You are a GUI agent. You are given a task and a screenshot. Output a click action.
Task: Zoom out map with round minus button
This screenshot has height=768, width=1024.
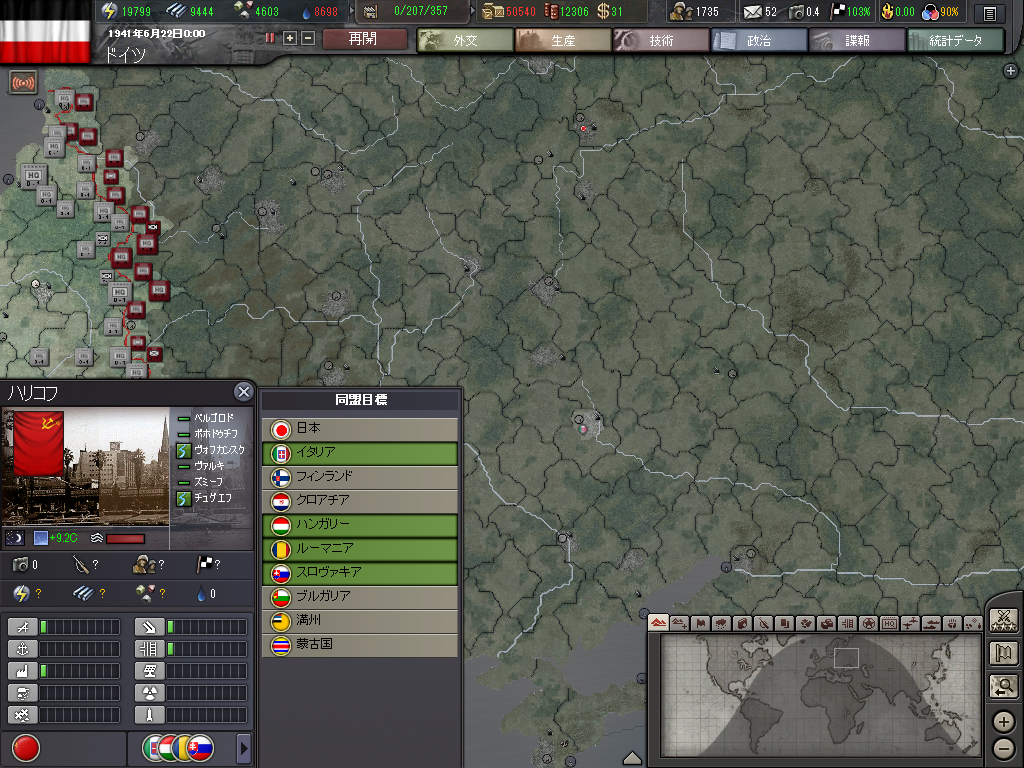[x=1004, y=748]
